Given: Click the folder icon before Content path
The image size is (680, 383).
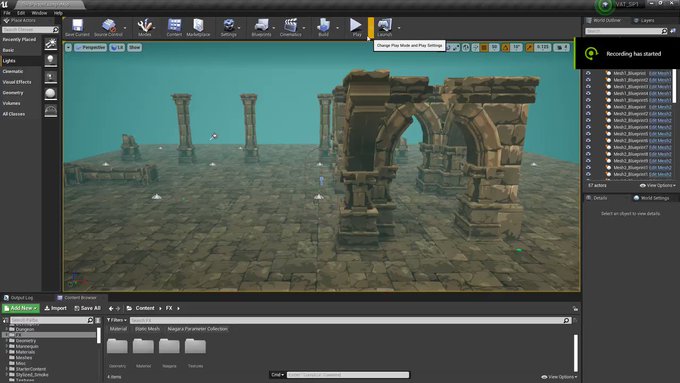Looking at the screenshot, I should point(129,308).
